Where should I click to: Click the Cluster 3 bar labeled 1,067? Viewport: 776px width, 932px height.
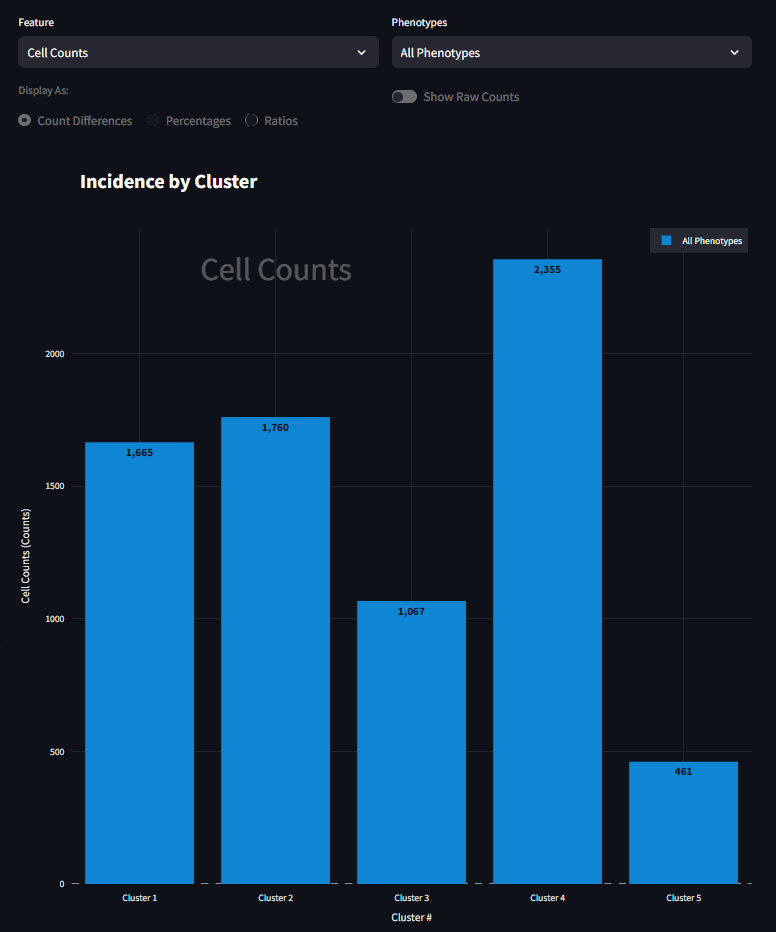[x=411, y=742]
